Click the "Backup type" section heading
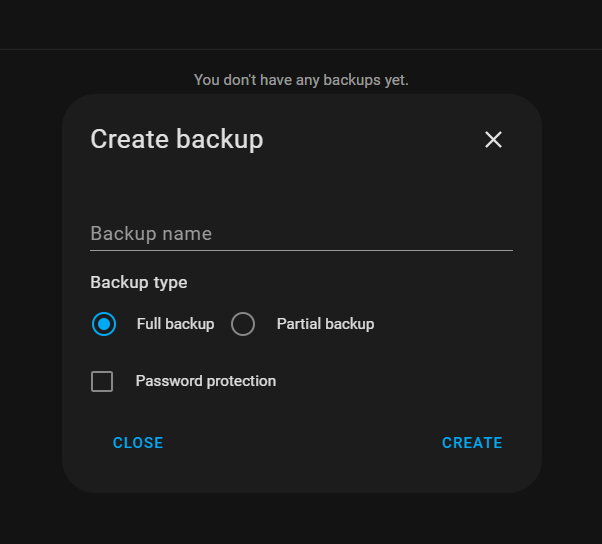Image resolution: width=602 pixels, height=544 pixels. click(x=139, y=283)
